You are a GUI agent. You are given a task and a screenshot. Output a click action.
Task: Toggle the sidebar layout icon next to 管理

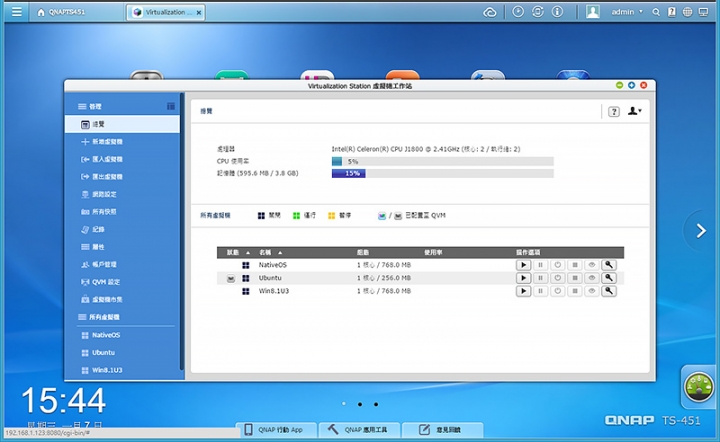[x=171, y=106]
